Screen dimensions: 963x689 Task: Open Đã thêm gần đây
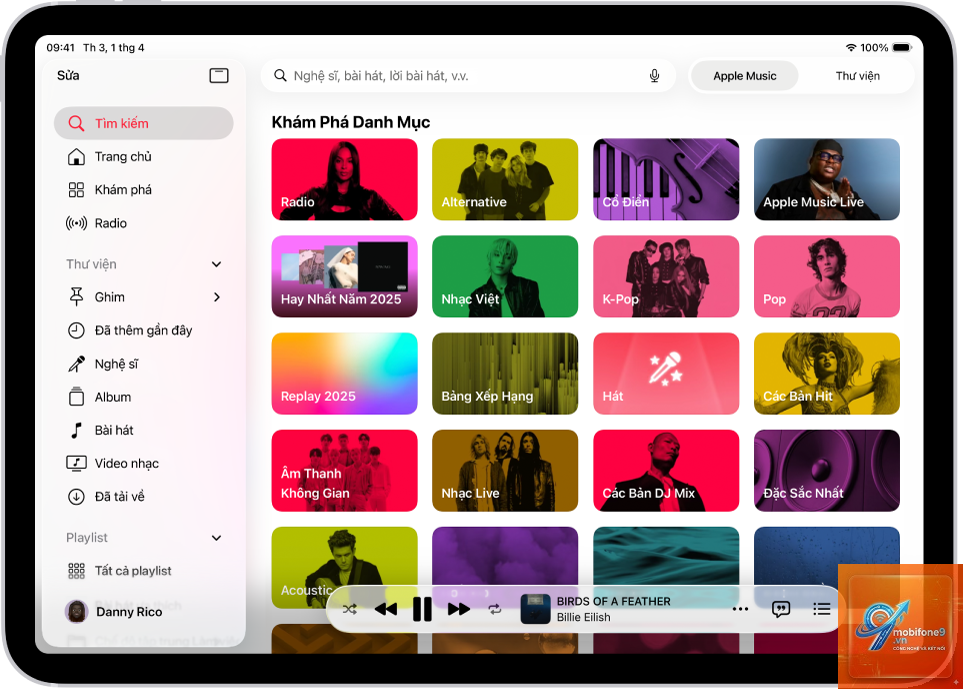coord(143,330)
